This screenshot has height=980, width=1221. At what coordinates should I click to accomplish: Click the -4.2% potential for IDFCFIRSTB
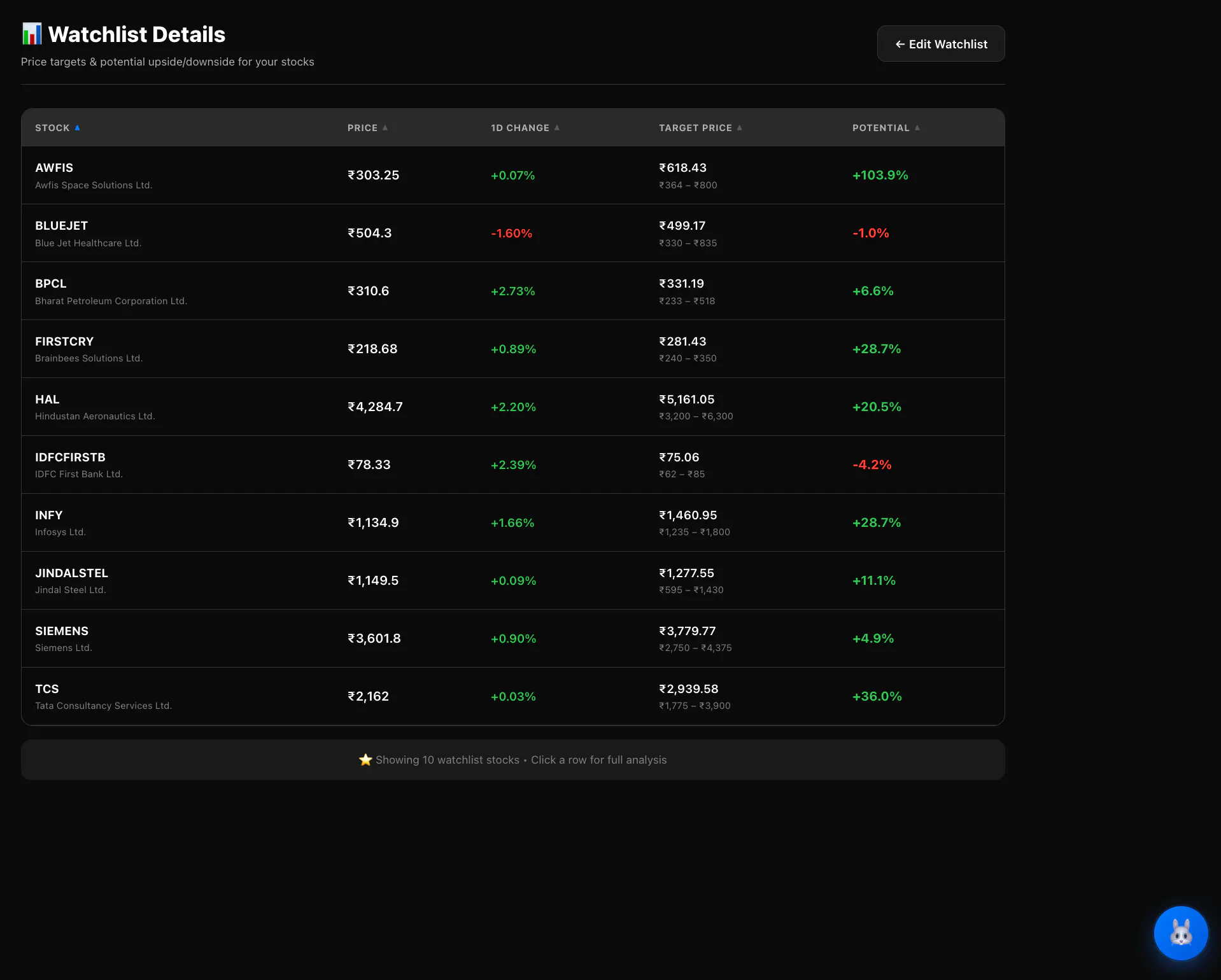[x=872, y=465]
